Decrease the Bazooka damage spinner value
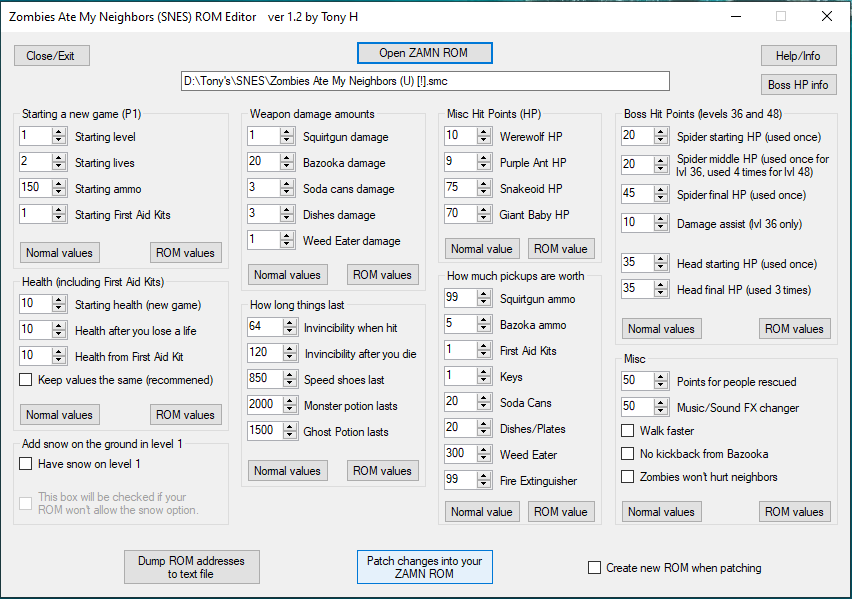Screen dimensions: 852x599 click(288, 167)
